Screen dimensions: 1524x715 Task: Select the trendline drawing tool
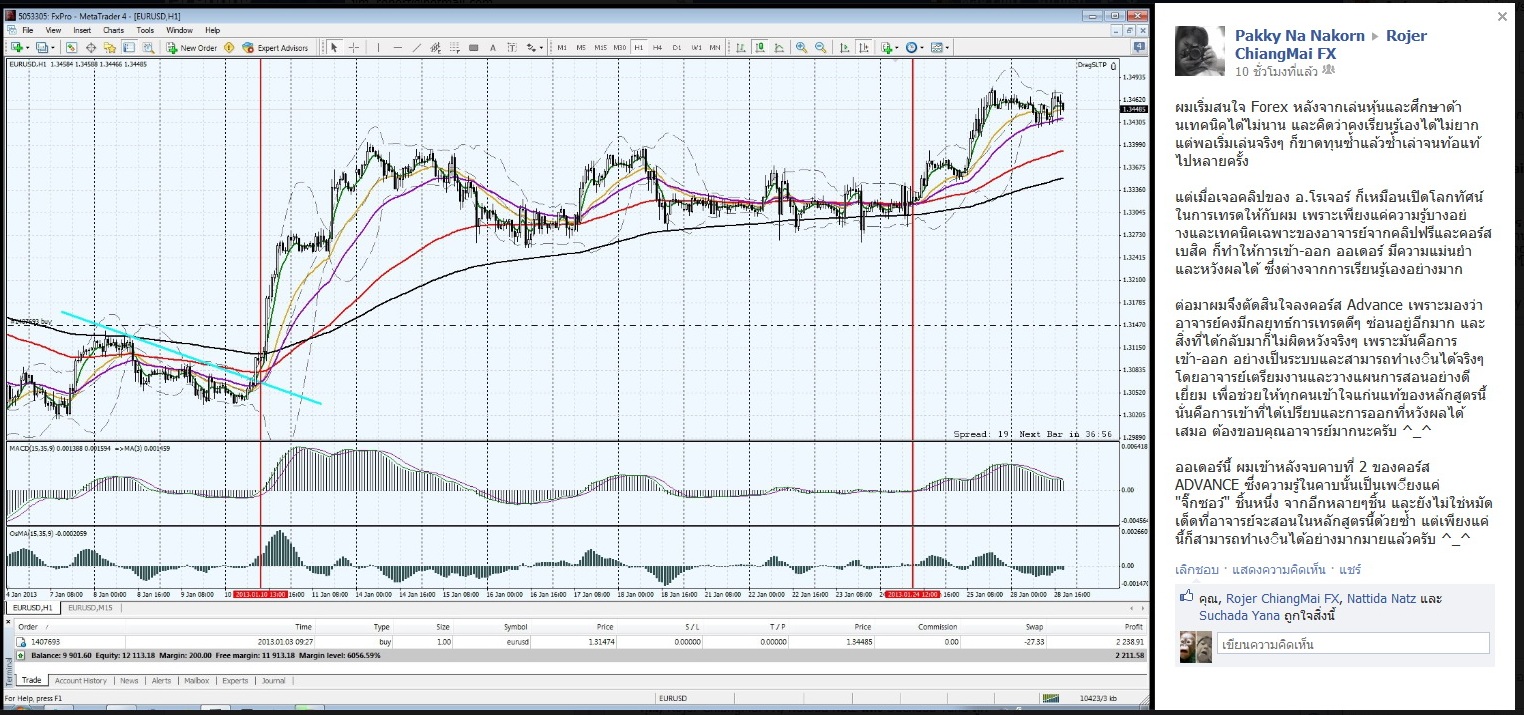(x=416, y=47)
